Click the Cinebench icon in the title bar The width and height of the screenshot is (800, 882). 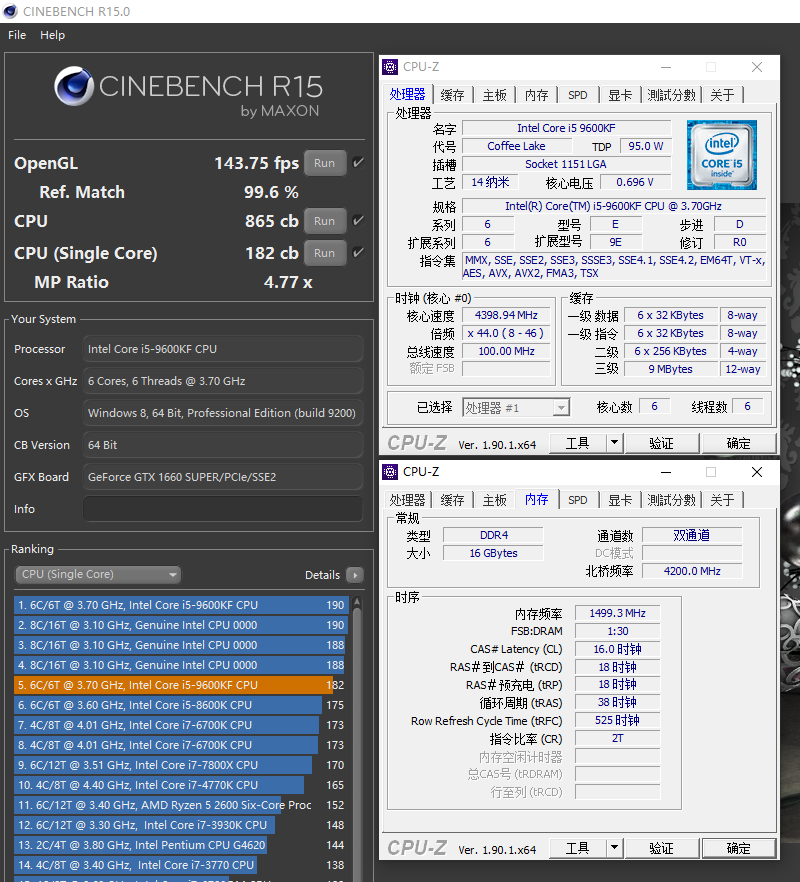11,12
